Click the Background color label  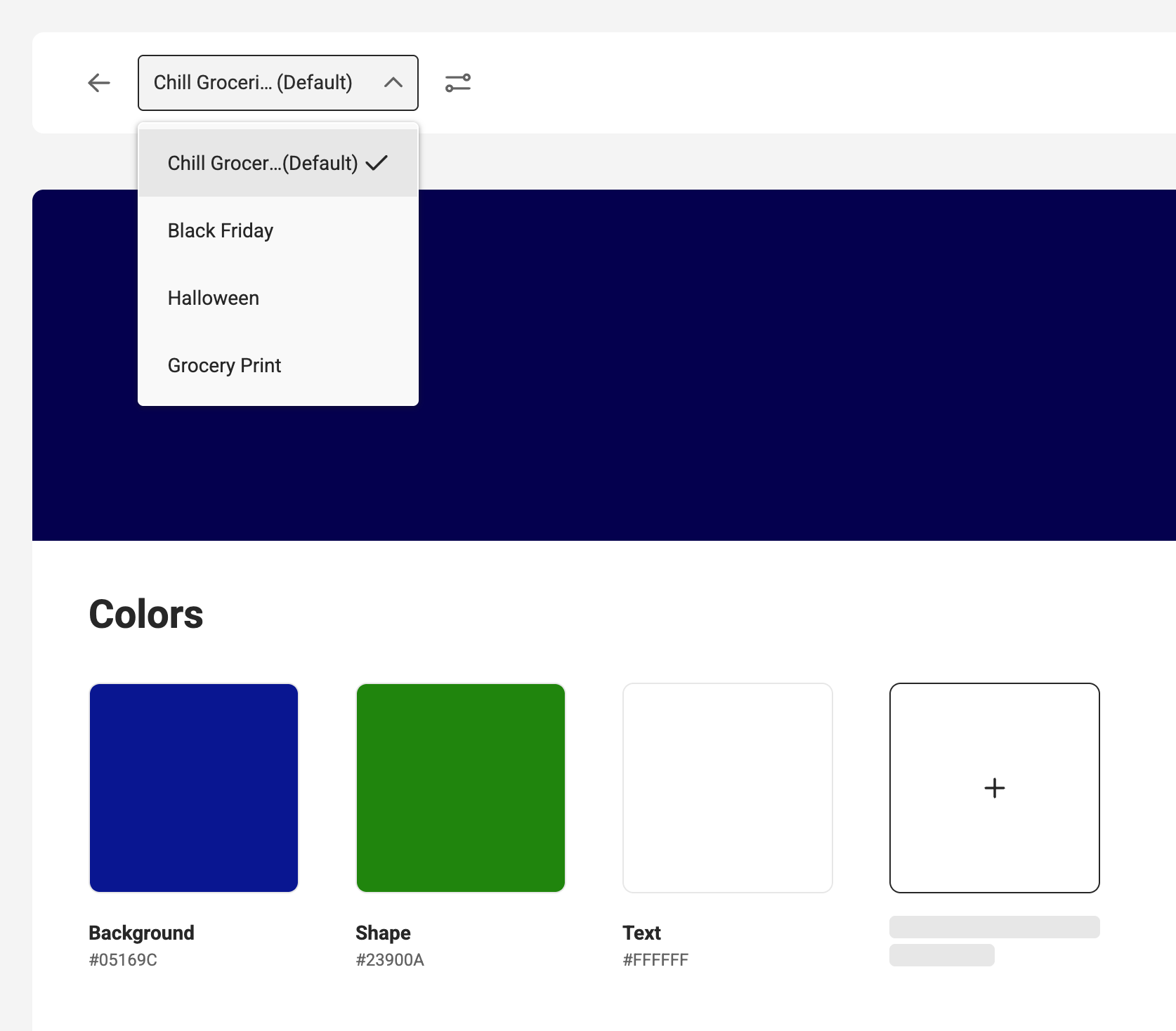click(x=141, y=933)
